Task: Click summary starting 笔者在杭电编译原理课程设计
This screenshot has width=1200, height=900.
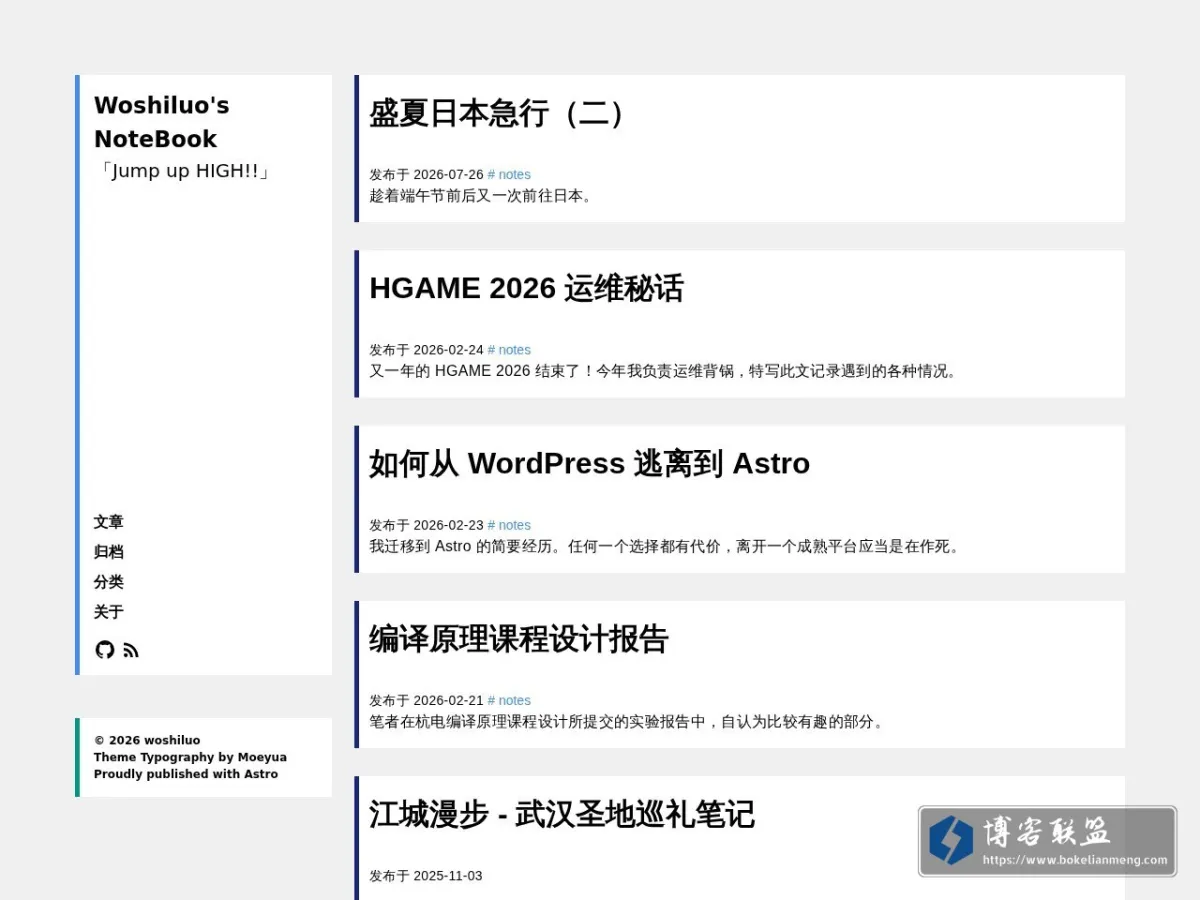Action: pos(629,721)
